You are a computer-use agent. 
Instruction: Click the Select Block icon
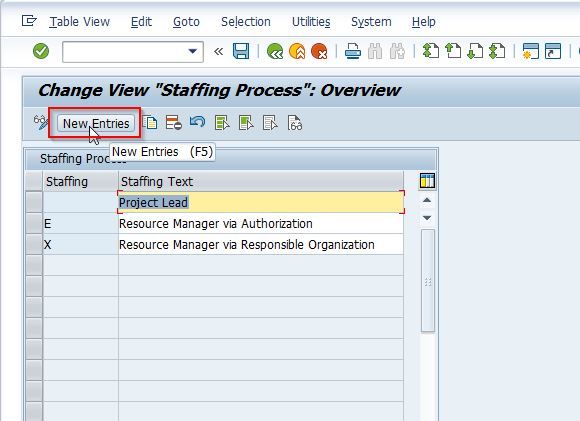point(246,122)
